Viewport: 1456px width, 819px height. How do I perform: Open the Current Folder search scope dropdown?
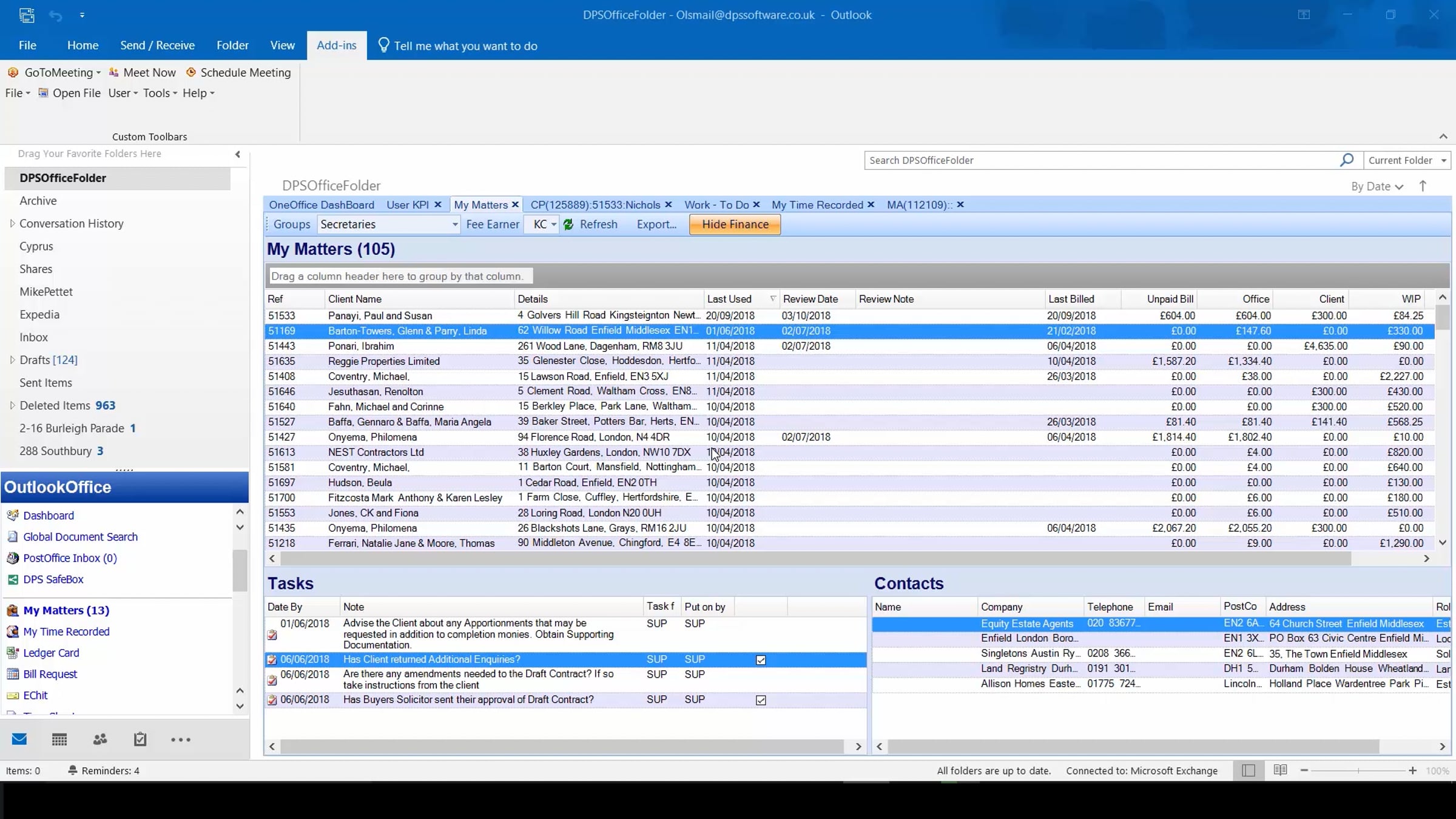1444,160
